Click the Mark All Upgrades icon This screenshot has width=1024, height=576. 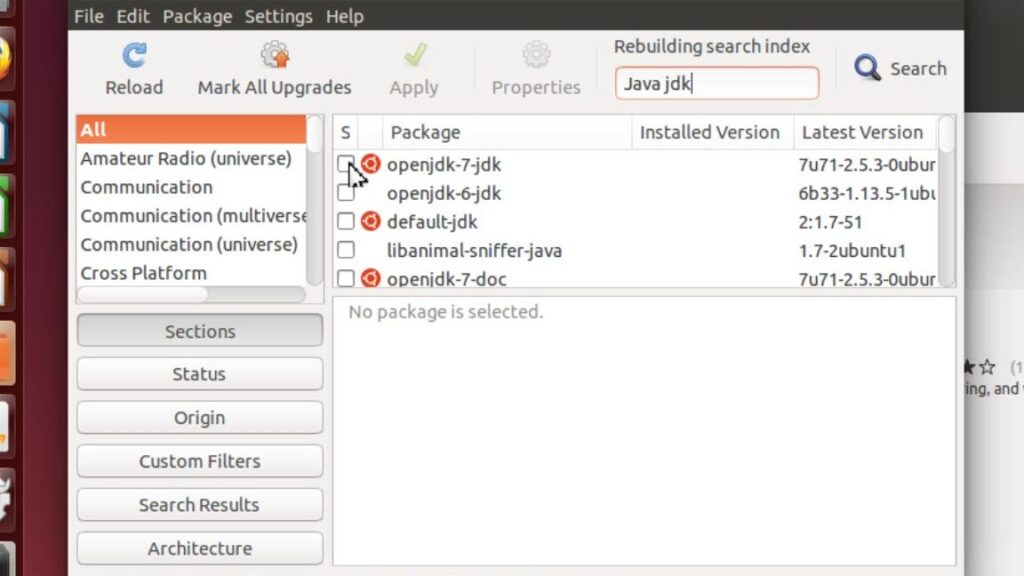(275, 55)
